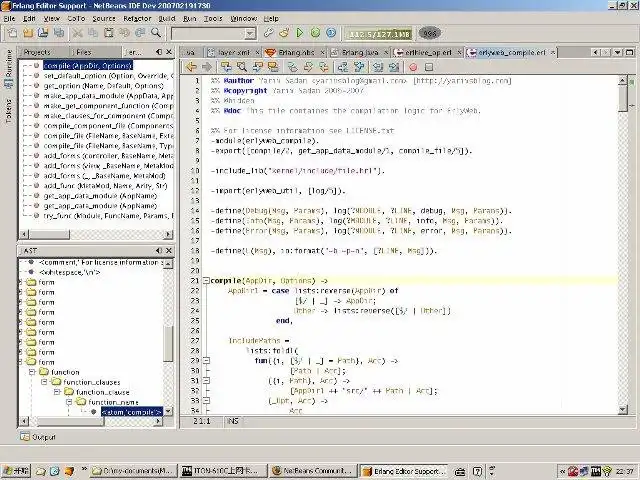Select the atom 'compile' AST leaf
The height and width of the screenshot is (480, 640).
tap(131, 412)
